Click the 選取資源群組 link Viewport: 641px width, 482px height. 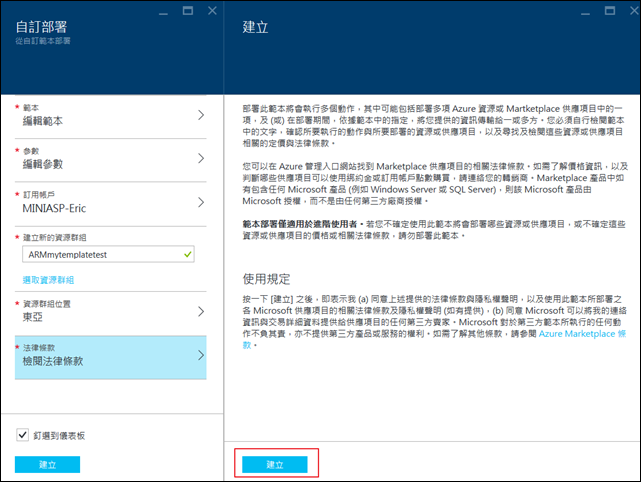point(48,280)
